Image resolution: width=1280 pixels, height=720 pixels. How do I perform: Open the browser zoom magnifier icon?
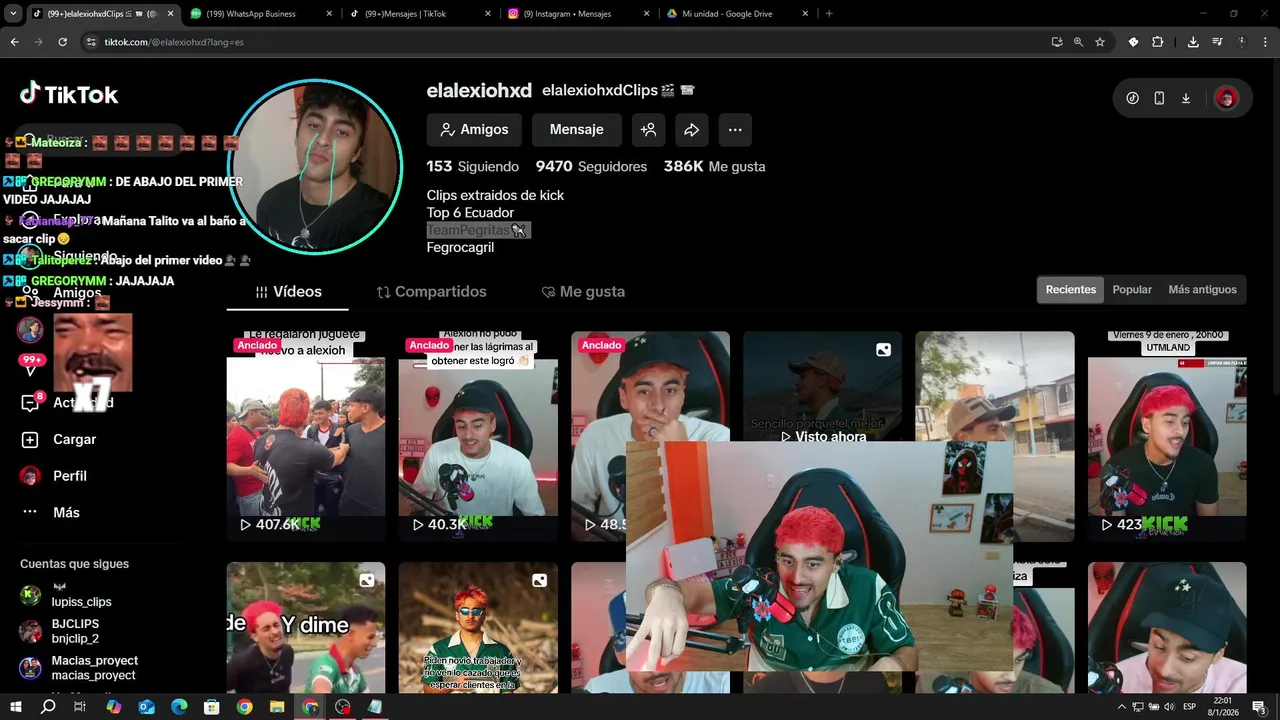[1078, 42]
